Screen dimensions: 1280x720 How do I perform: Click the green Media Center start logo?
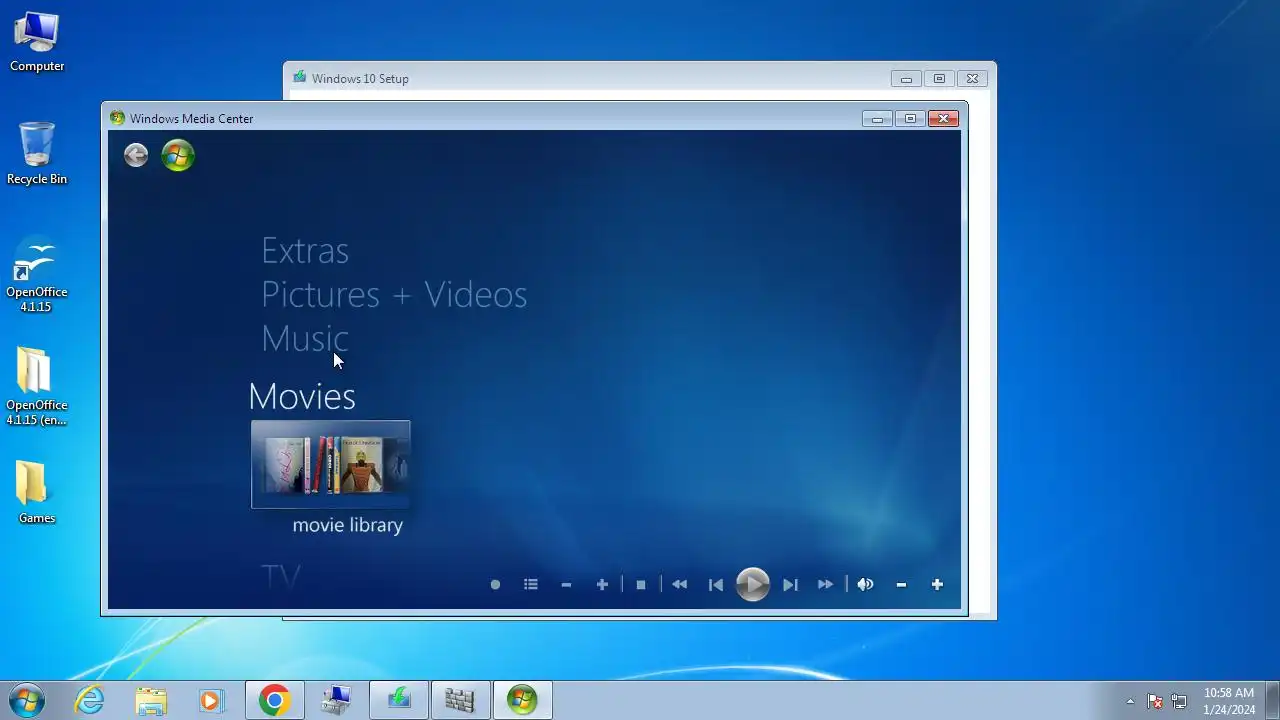tap(178, 155)
